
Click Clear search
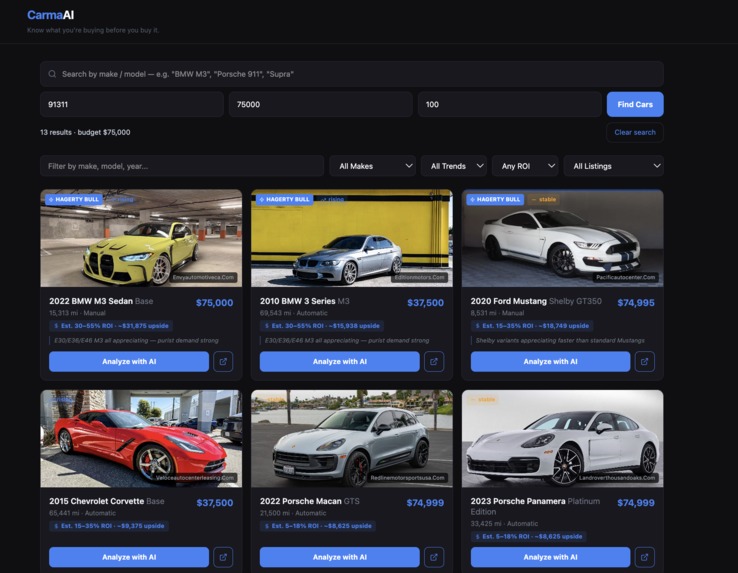[635, 132]
